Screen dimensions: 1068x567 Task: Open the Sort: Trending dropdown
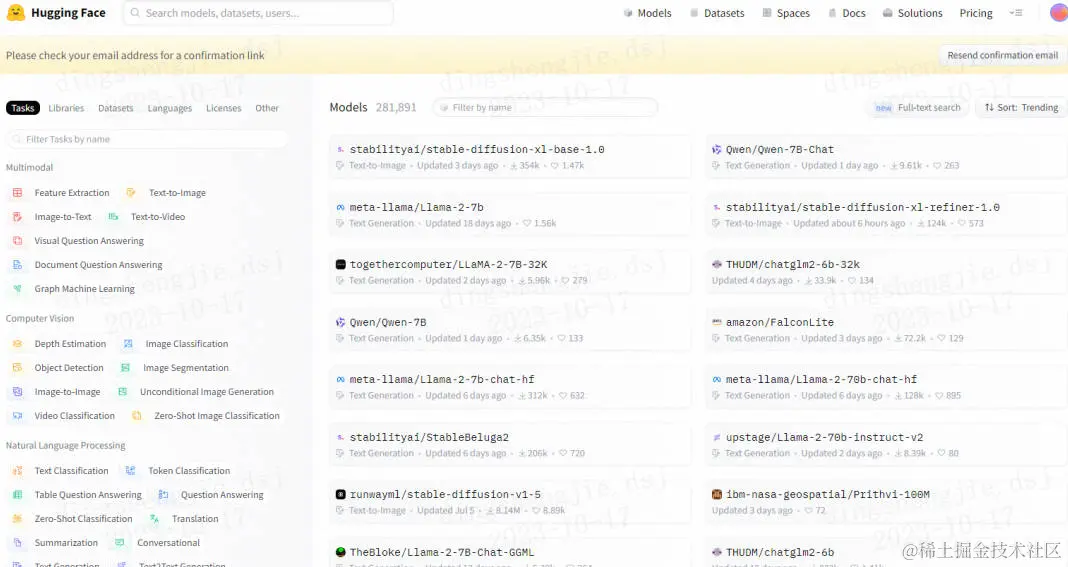tap(1022, 108)
